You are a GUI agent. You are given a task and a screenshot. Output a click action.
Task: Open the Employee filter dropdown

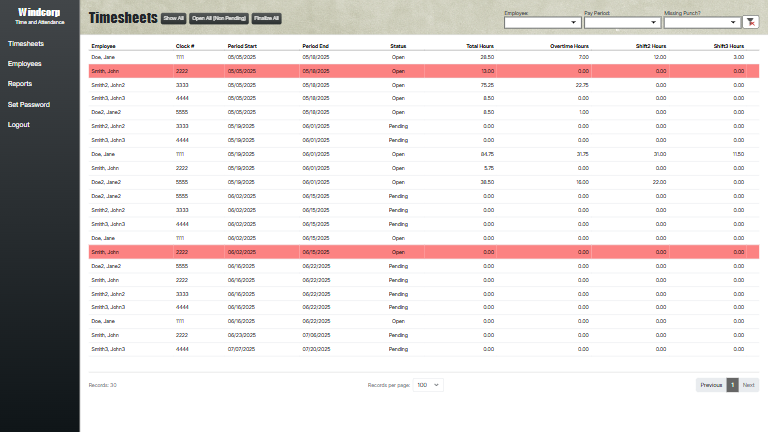click(542, 22)
